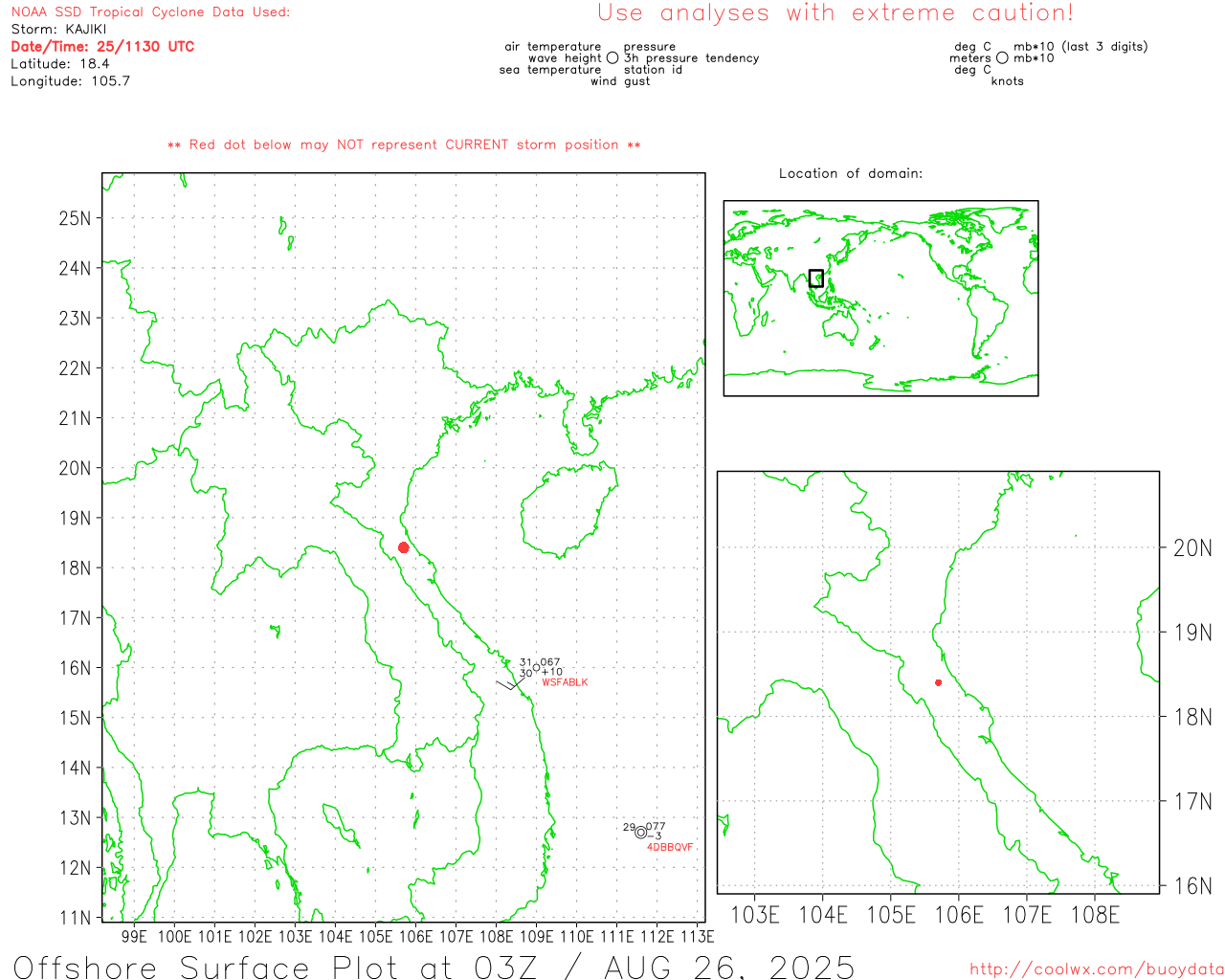Click the 'Location of domain:' label

coord(851,173)
